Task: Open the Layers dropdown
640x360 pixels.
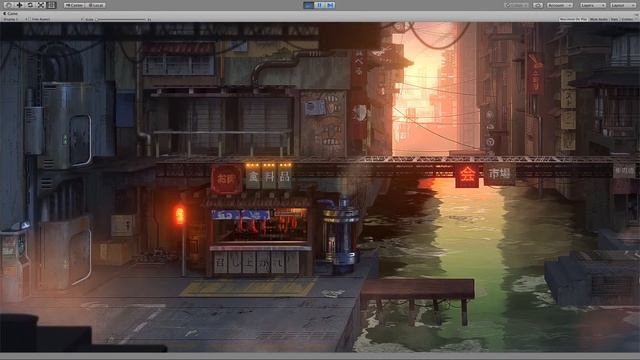Action: click(x=593, y=5)
